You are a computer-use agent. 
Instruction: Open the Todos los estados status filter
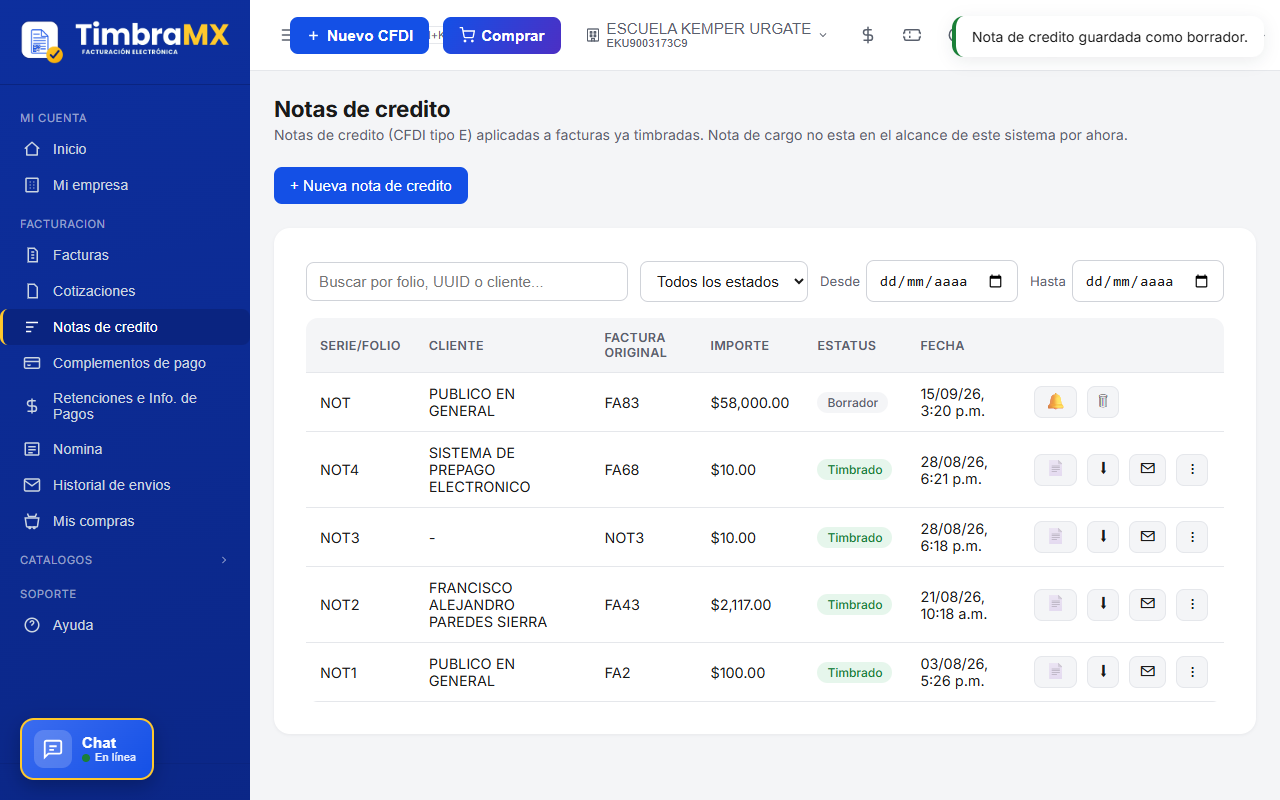(724, 281)
